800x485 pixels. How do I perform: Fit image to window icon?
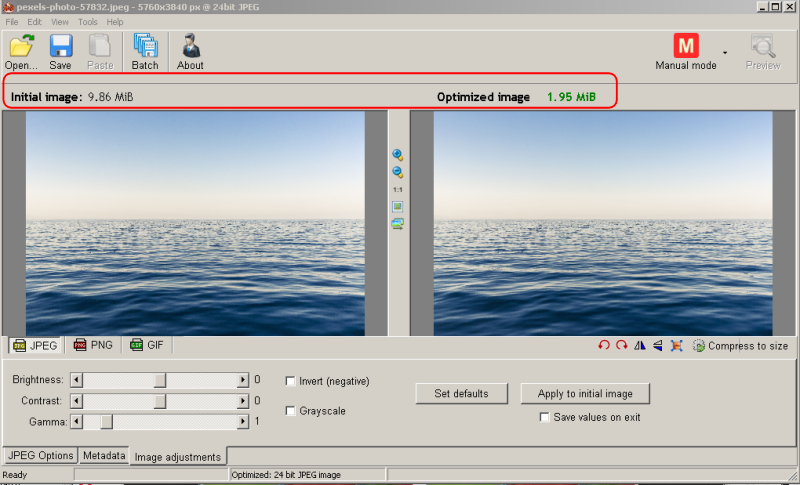(397, 207)
